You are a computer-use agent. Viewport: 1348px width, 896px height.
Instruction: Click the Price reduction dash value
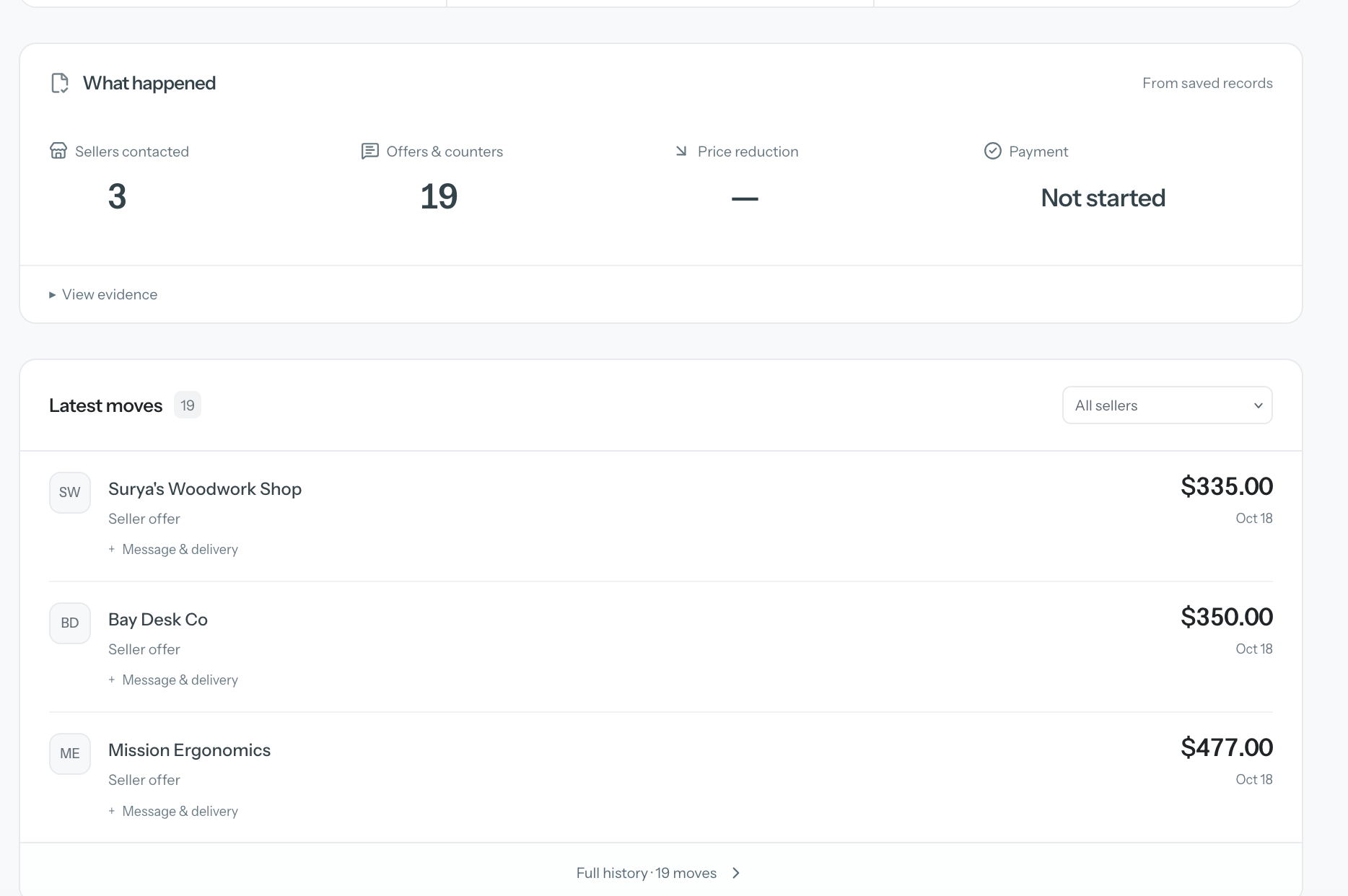click(x=745, y=198)
